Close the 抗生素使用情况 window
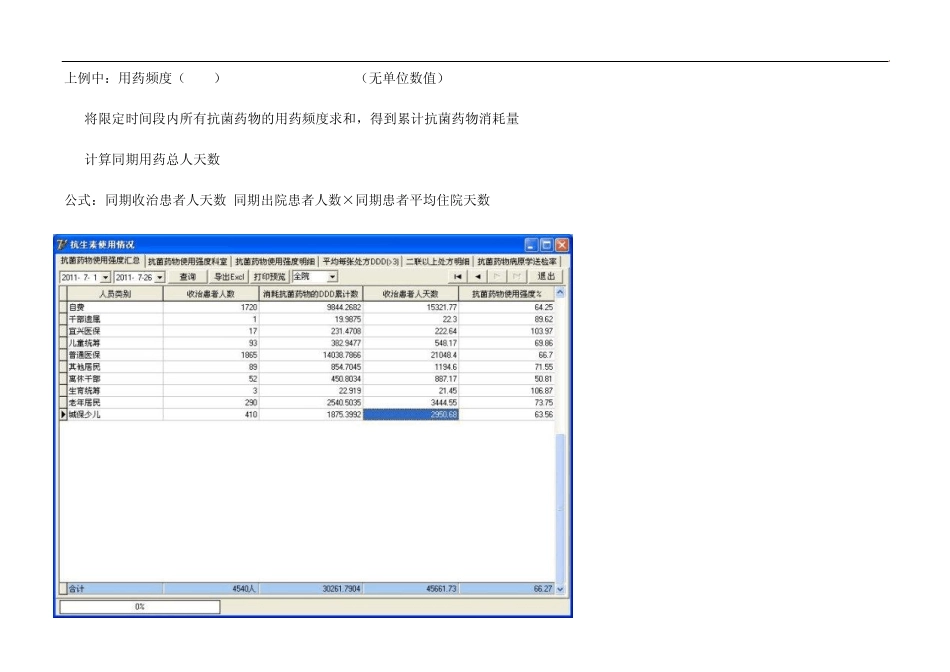 [562, 245]
